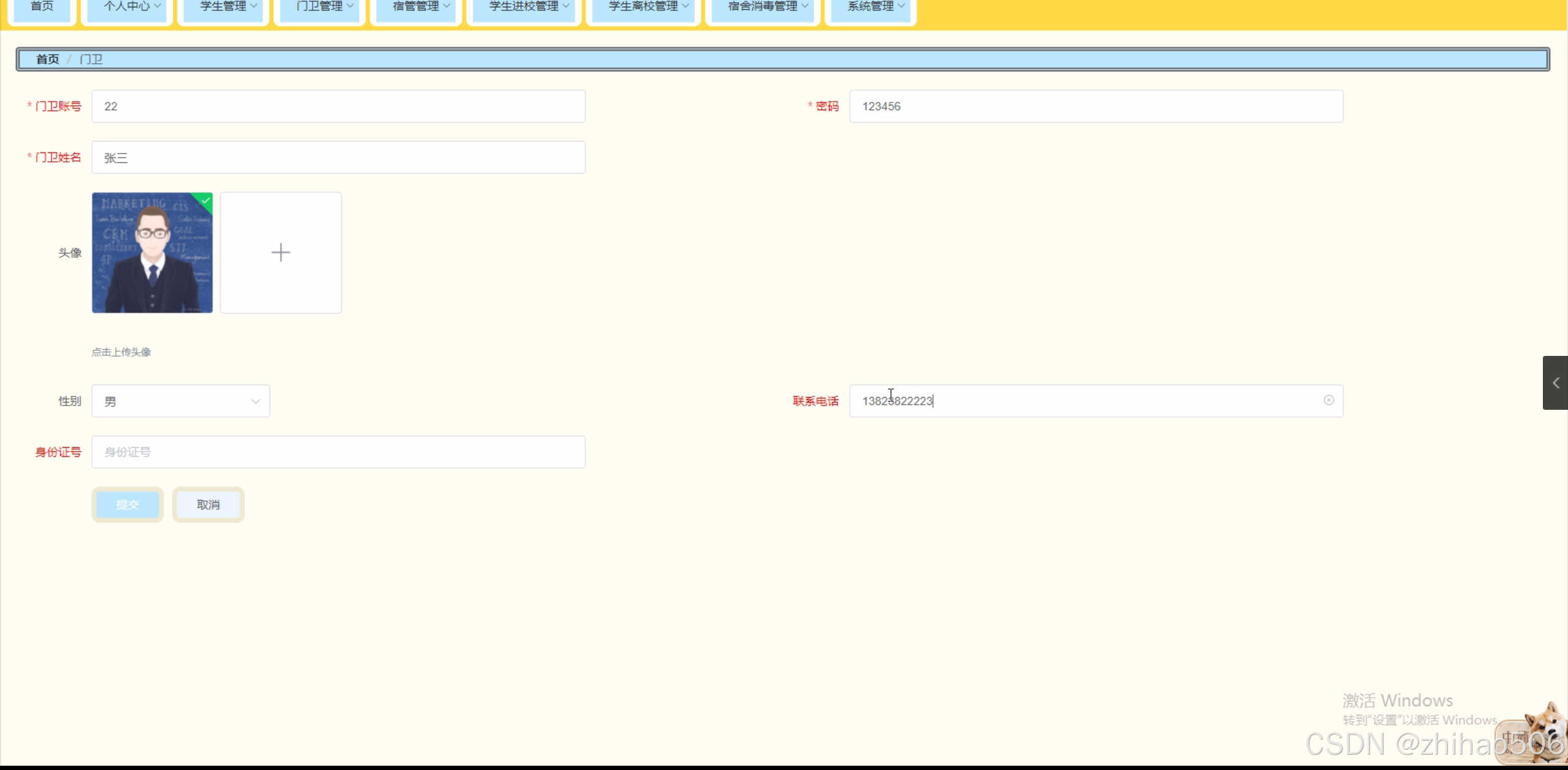Click into the 门卫账号 field

(x=338, y=107)
